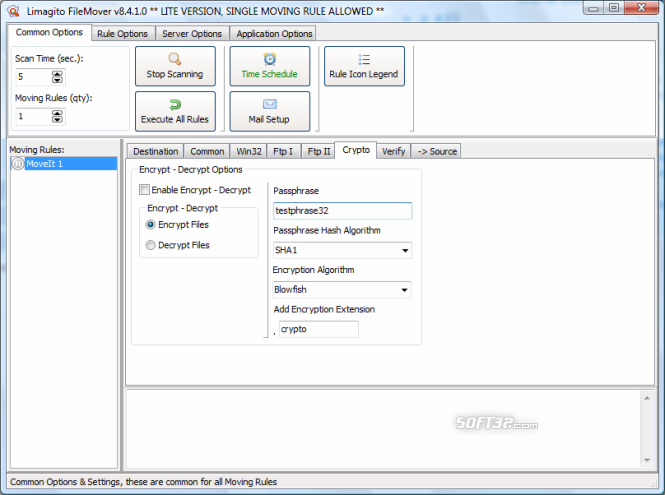The height and width of the screenshot is (495, 665).
Task: Open the Ftp II tab
Action: (319, 151)
